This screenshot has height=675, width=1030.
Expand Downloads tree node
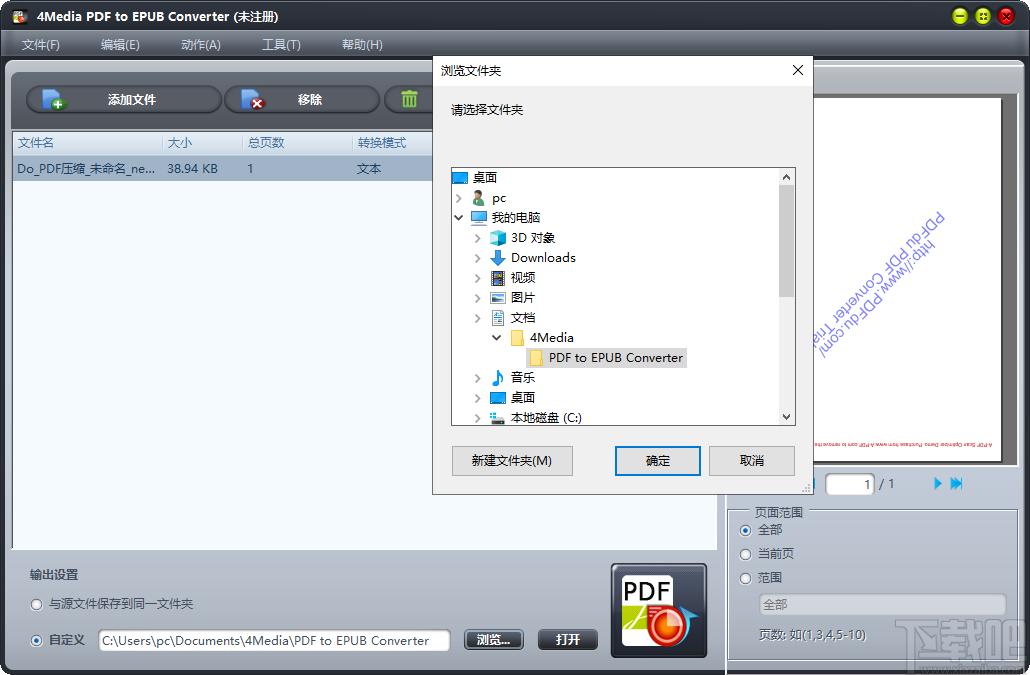tap(478, 258)
